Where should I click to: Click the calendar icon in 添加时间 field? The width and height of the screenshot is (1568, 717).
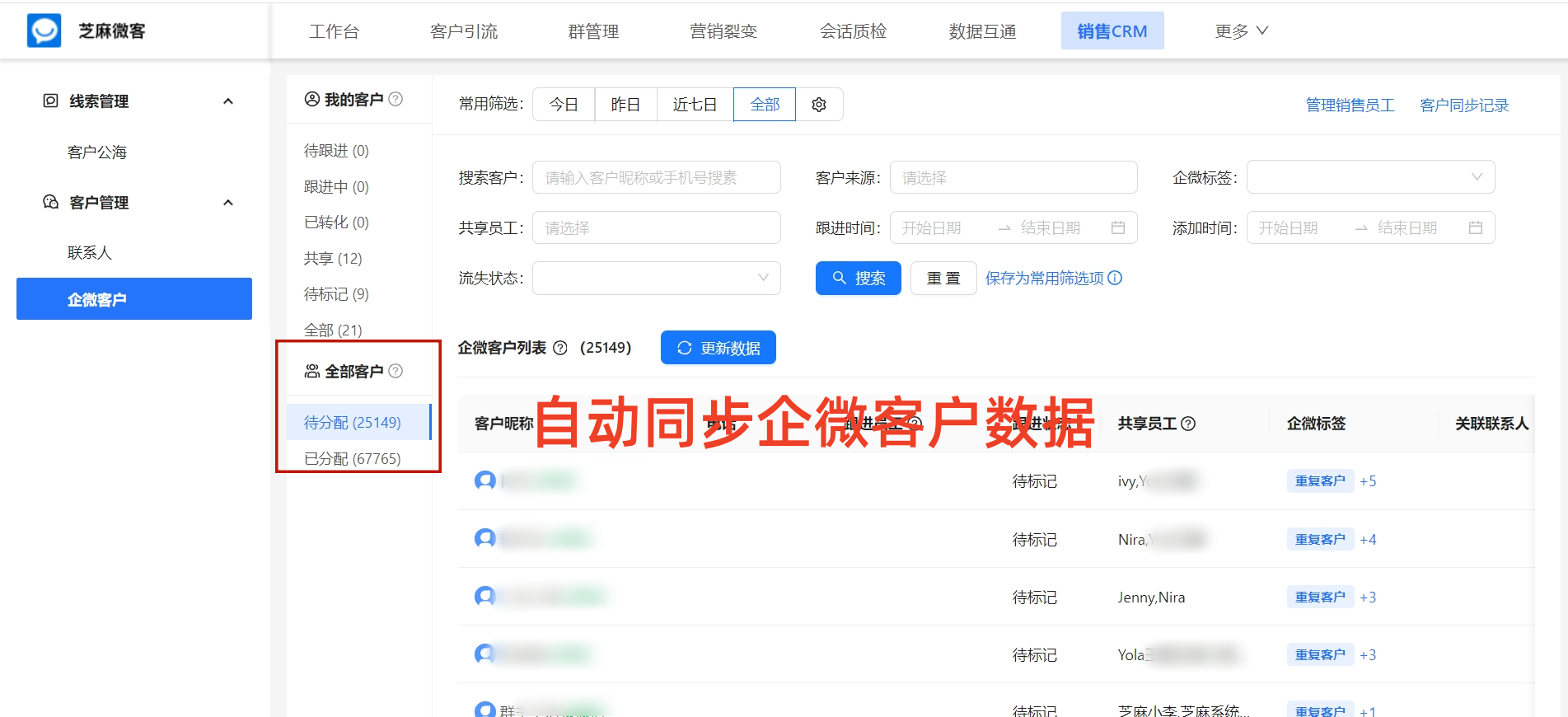click(x=1476, y=227)
